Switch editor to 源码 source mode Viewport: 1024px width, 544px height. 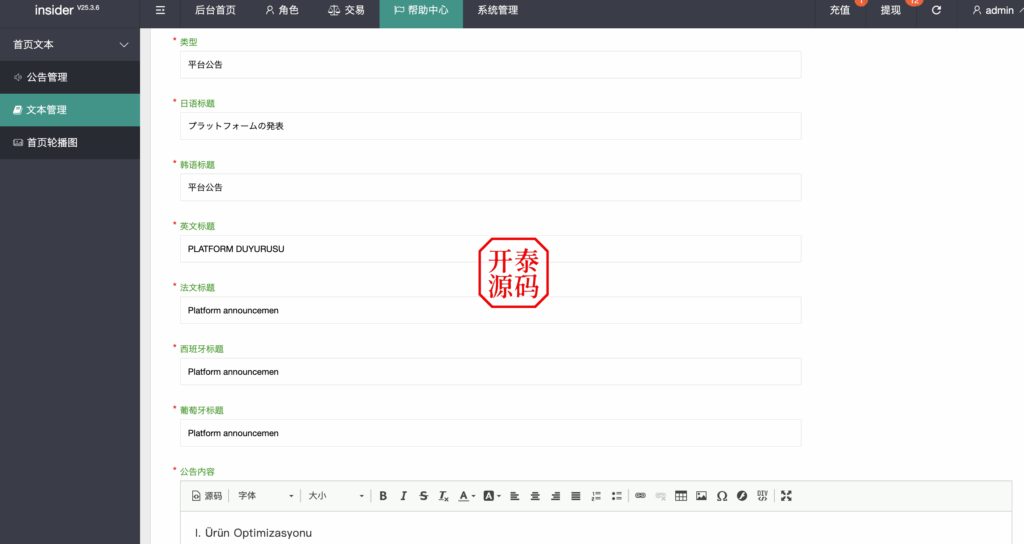(x=207, y=496)
